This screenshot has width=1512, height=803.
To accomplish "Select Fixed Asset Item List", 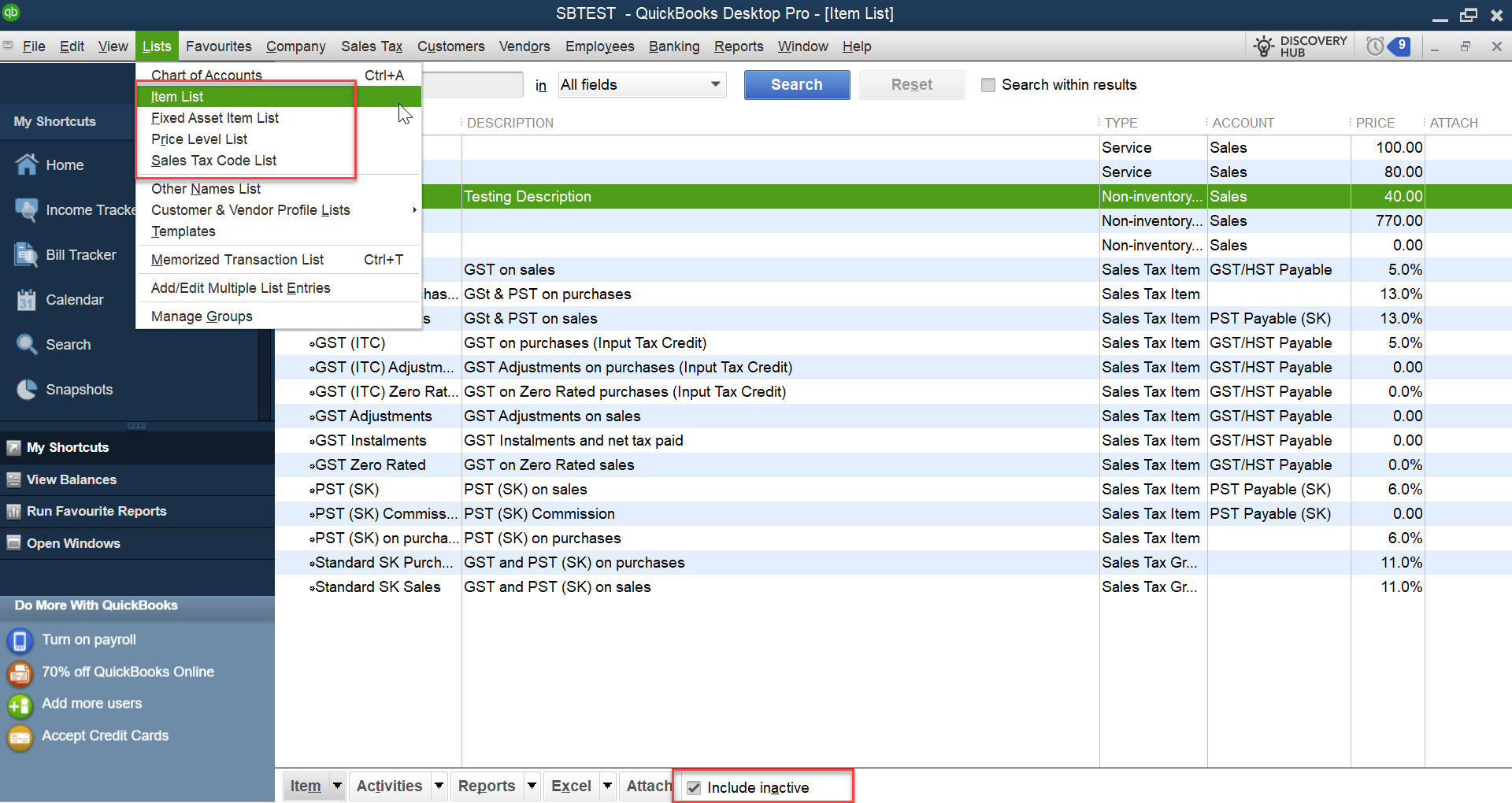I will point(279,118).
